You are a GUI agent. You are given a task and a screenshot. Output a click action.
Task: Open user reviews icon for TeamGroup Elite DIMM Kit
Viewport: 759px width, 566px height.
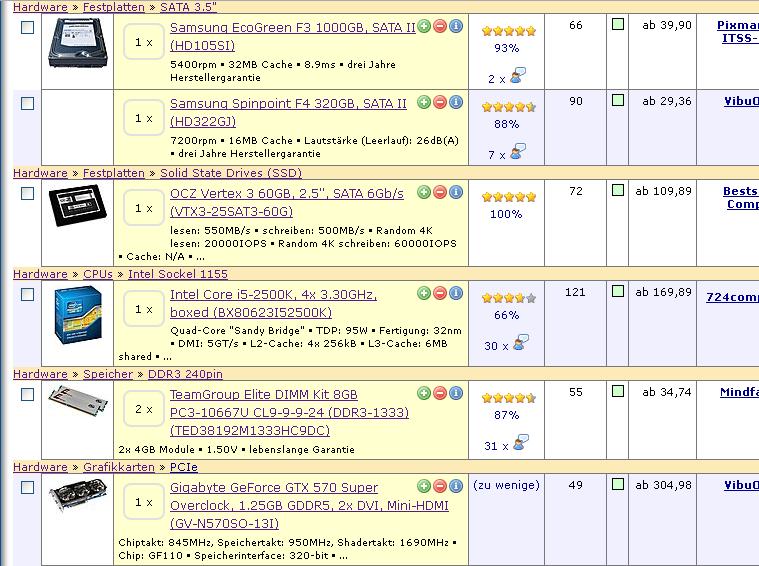click(x=521, y=443)
